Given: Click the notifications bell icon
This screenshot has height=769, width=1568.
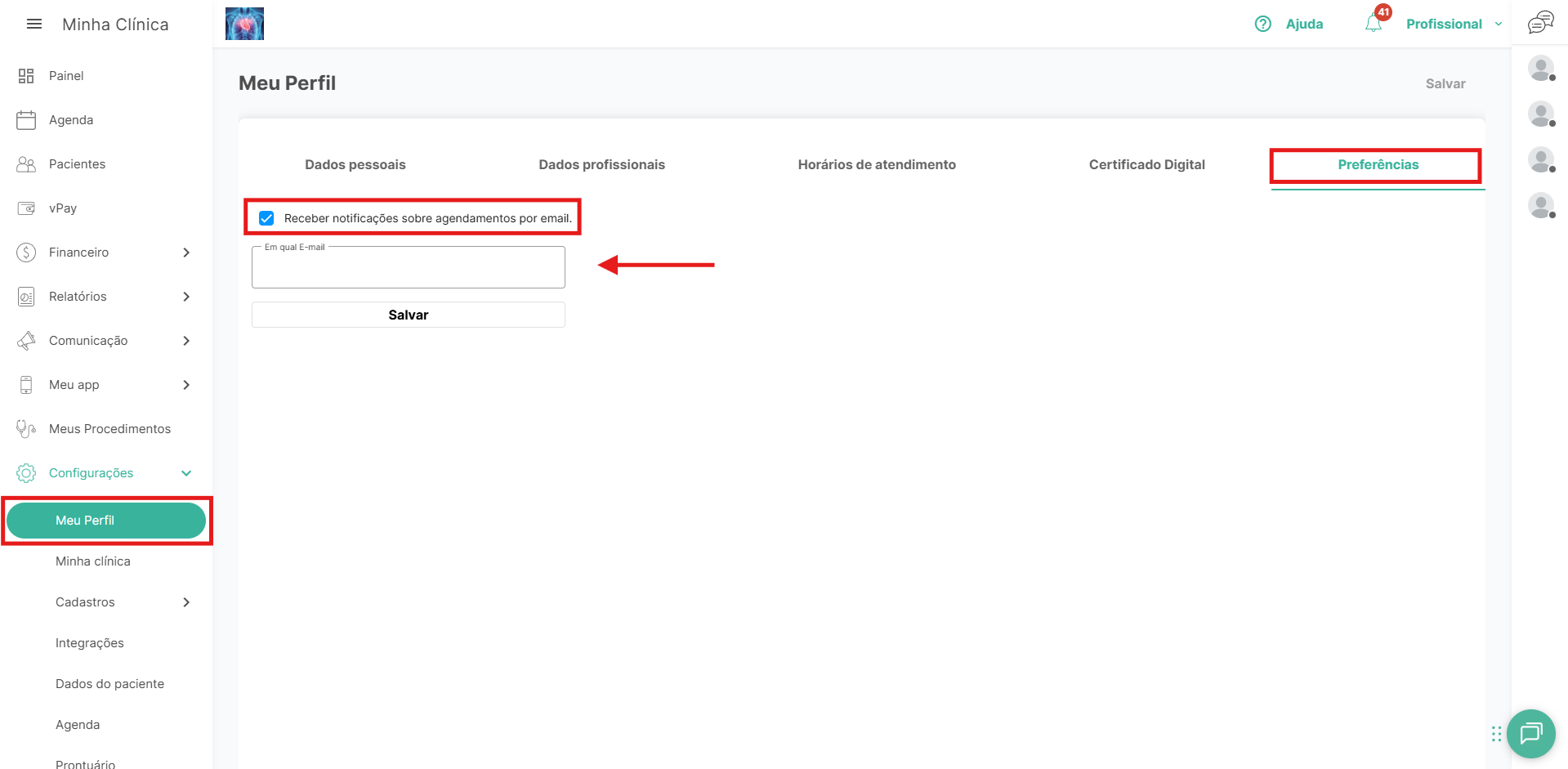Looking at the screenshot, I should 1373,24.
